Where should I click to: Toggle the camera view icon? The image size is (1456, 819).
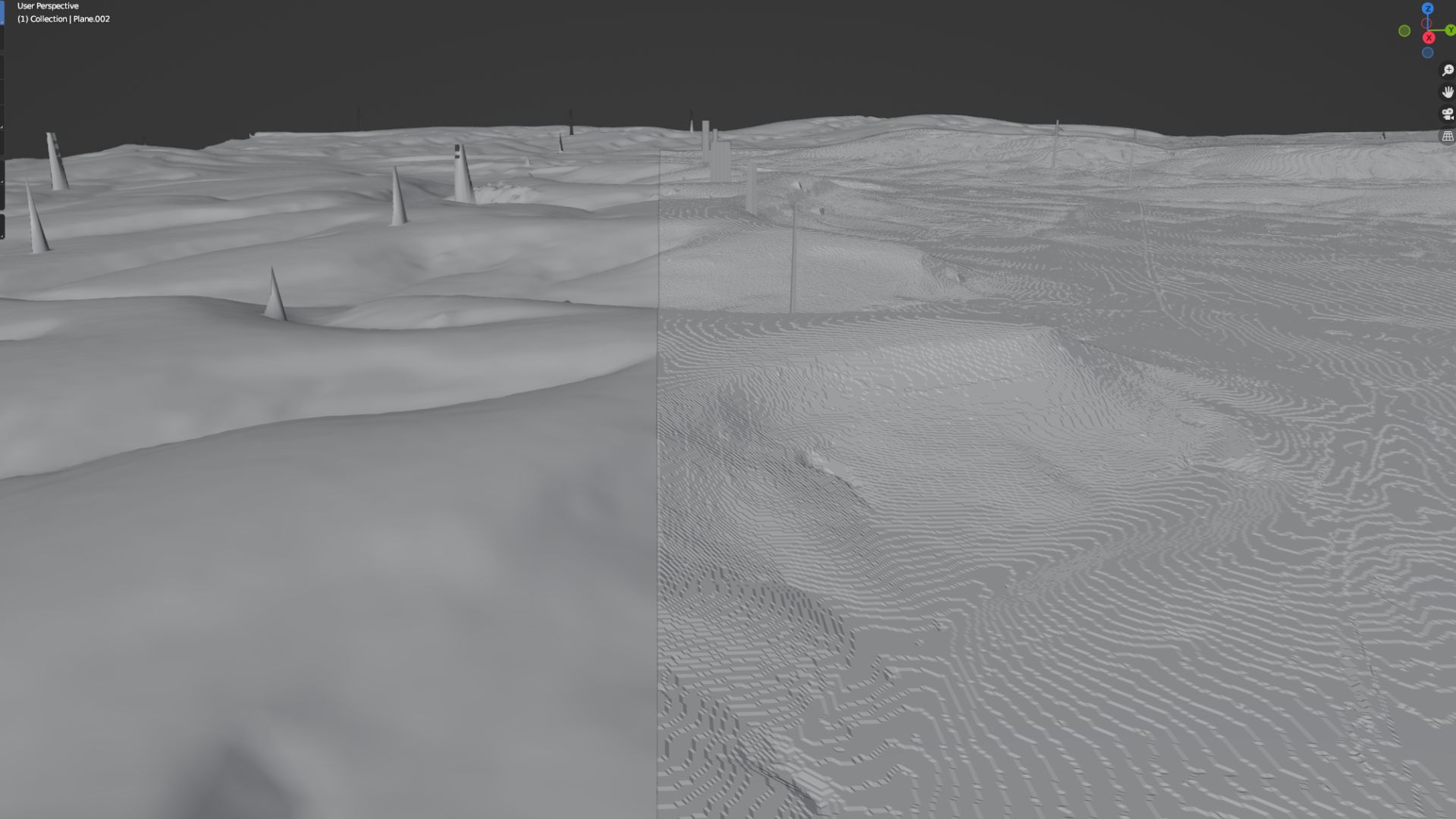click(1448, 115)
